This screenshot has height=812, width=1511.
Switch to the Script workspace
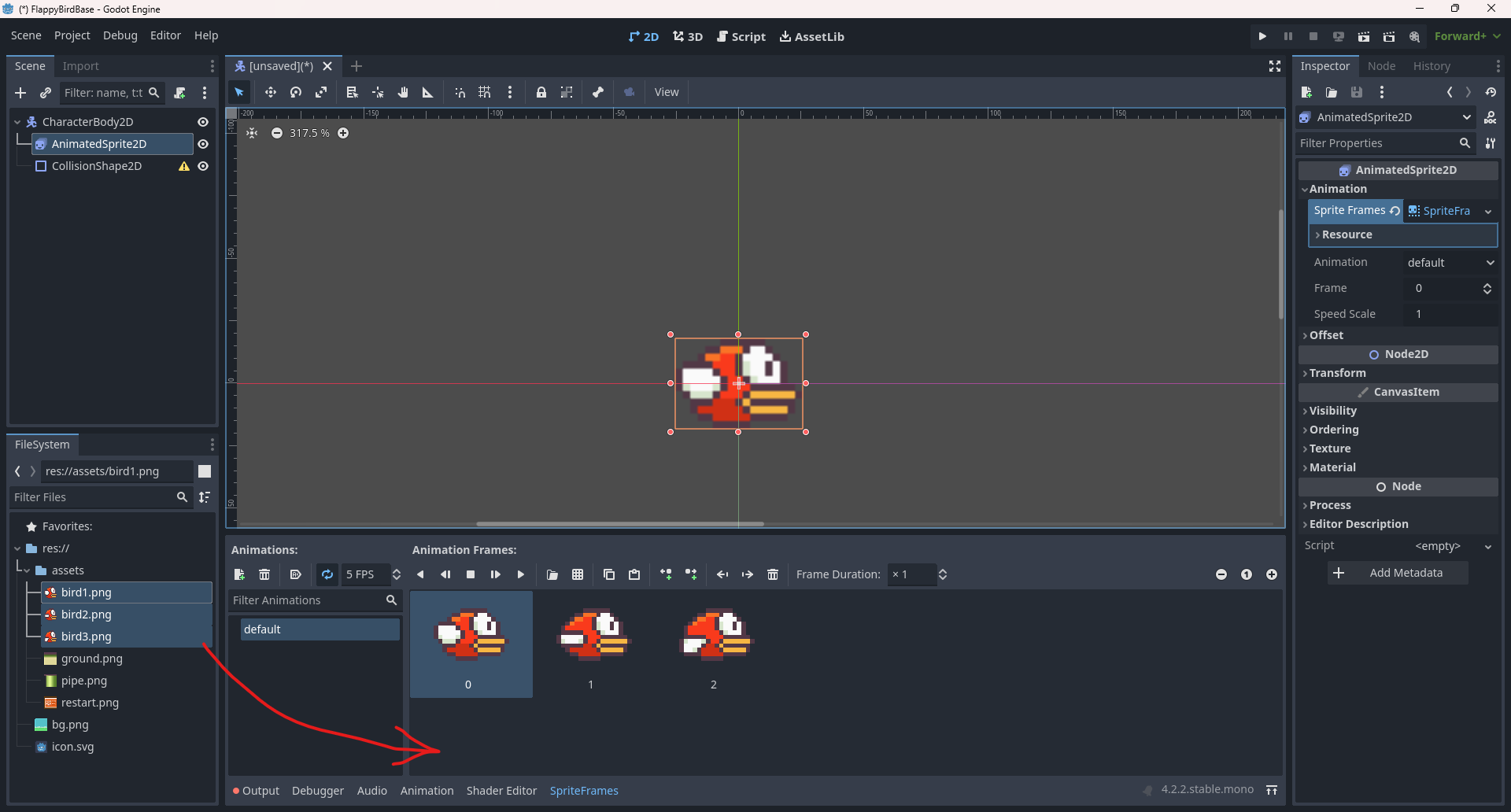[x=741, y=36]
